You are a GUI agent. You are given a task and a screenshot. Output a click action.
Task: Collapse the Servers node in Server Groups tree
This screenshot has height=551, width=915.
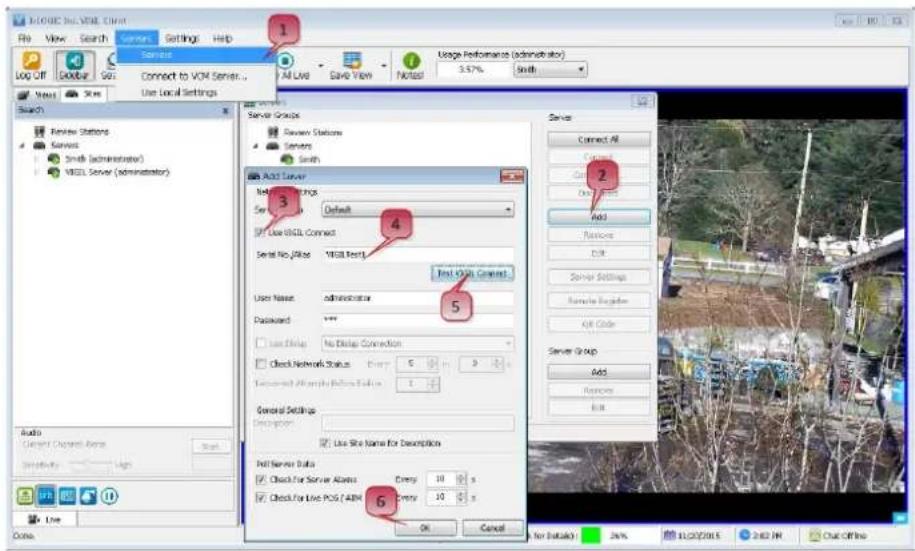pos(256,146)
